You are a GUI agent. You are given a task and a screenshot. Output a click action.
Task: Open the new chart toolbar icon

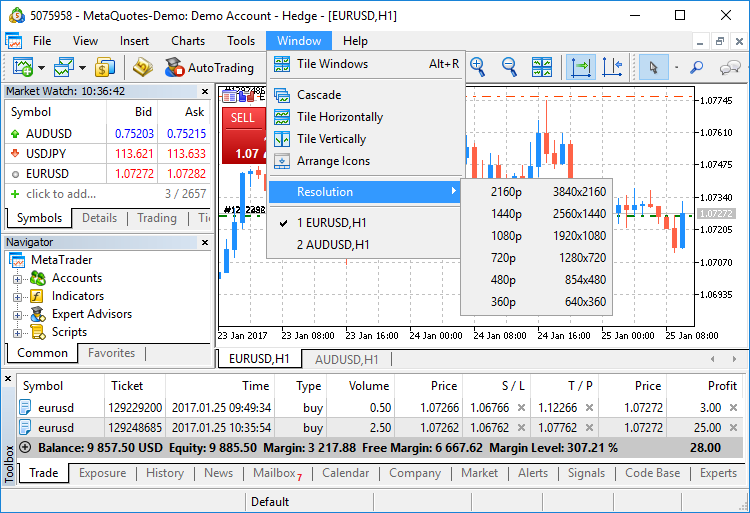(22, 68)
